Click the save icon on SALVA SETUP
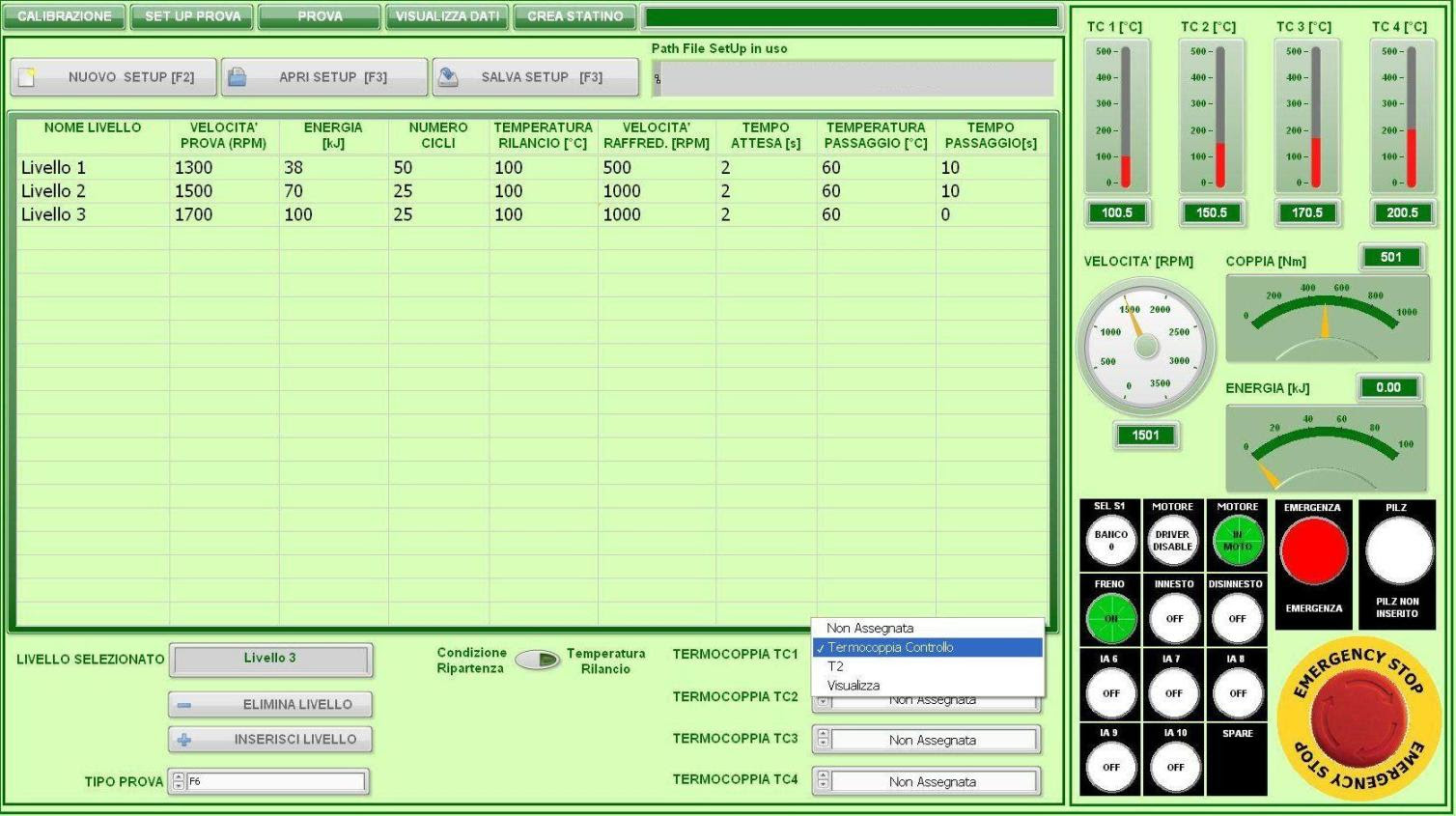Screen dimensions: 1456x816 (448, 77)
